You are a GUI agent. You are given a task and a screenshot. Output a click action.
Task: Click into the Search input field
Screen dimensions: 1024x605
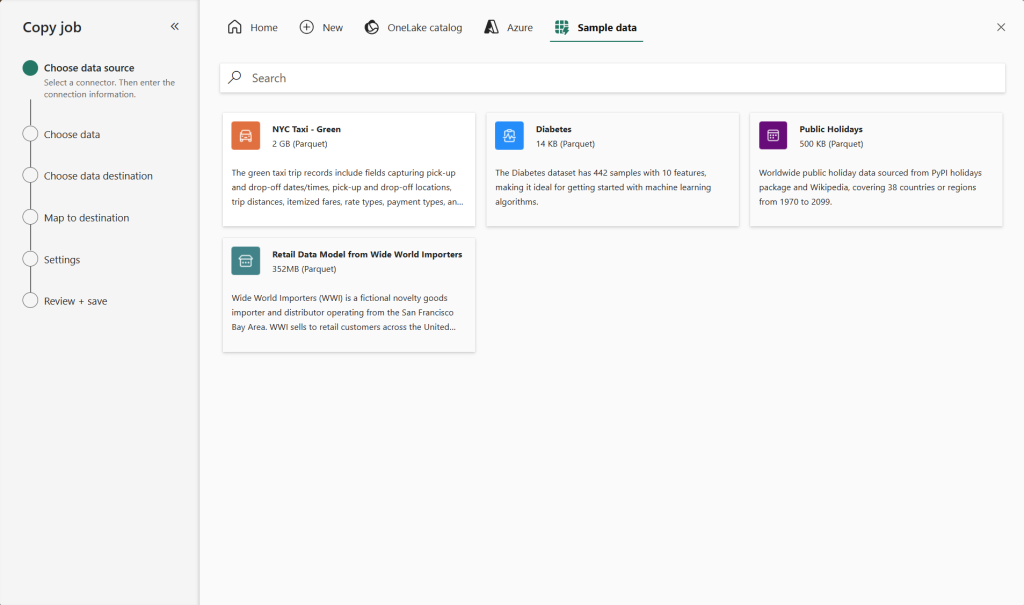pos(620,78)
